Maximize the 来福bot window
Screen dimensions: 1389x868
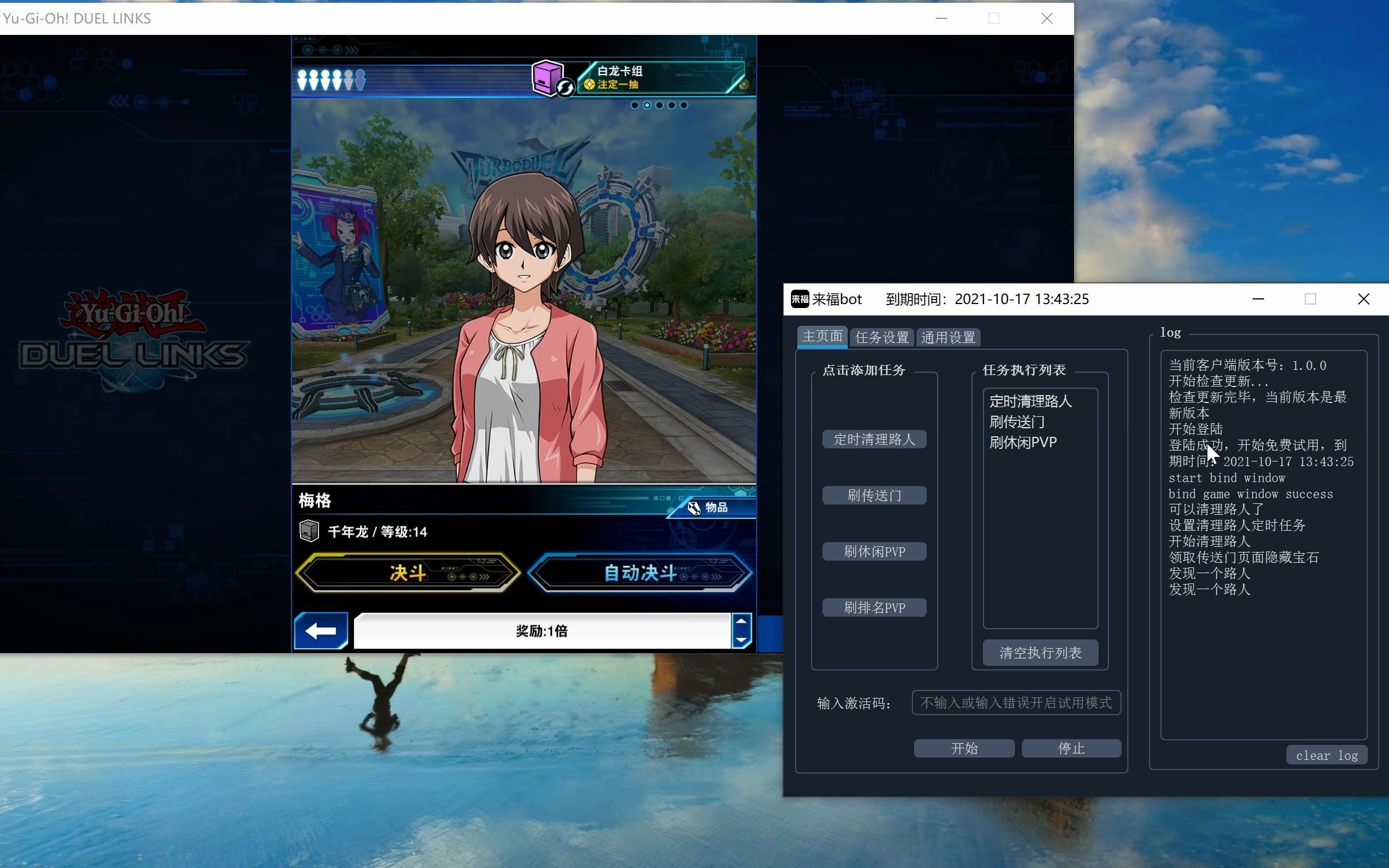click(x=1311, y=299)
